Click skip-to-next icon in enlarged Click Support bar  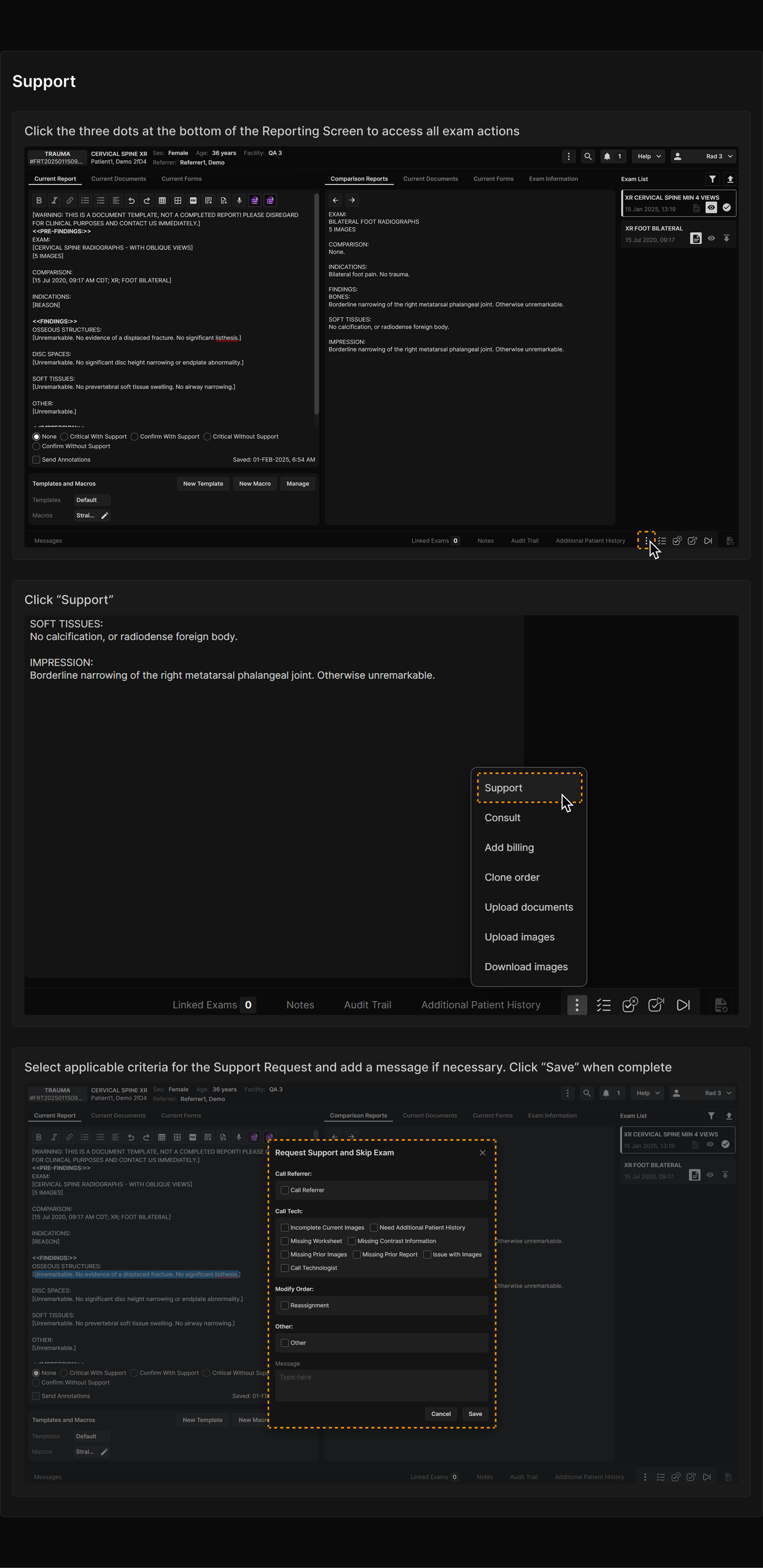click(683, 1005)
